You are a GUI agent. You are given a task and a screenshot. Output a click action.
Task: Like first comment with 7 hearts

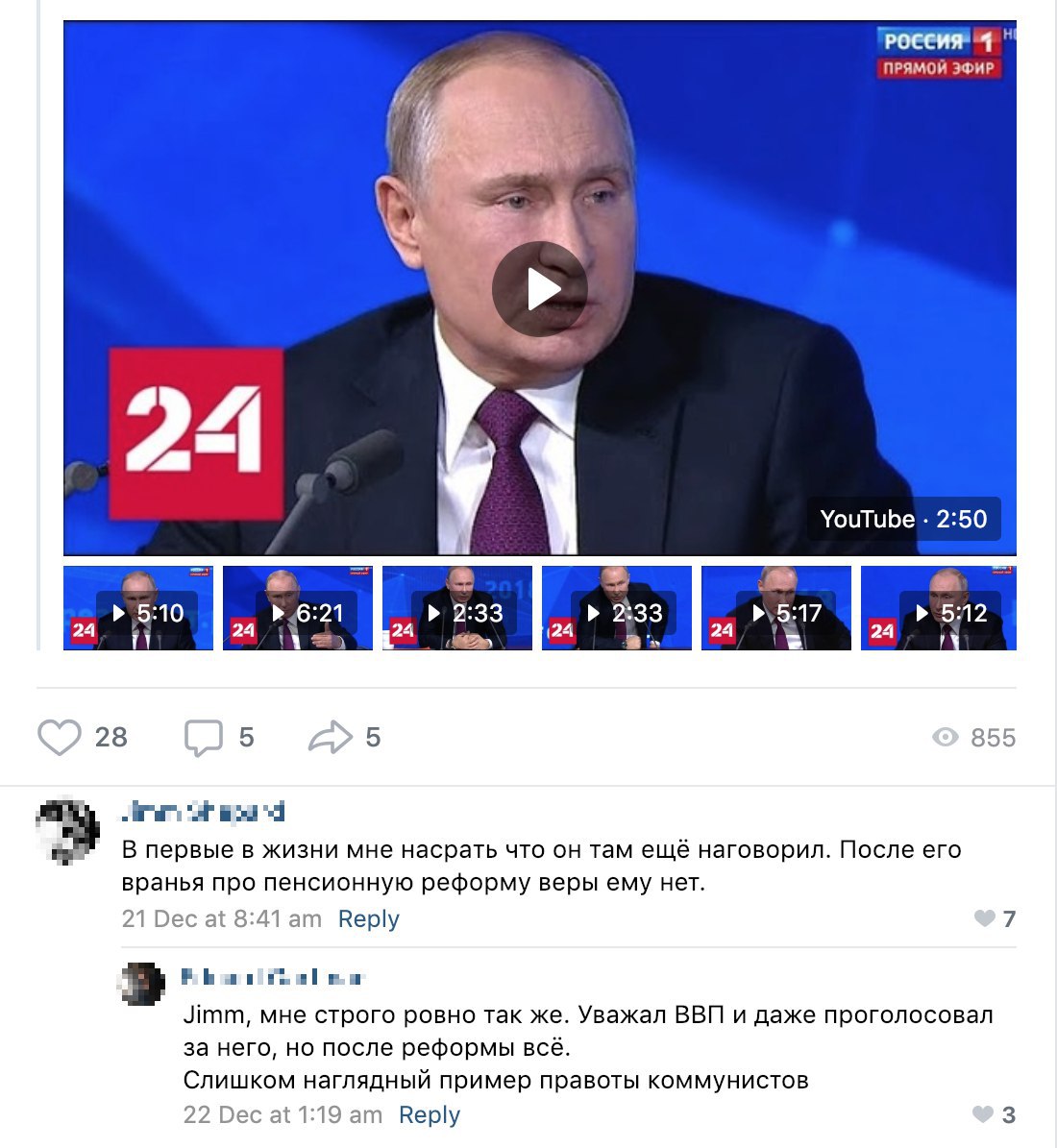(985, 918)
